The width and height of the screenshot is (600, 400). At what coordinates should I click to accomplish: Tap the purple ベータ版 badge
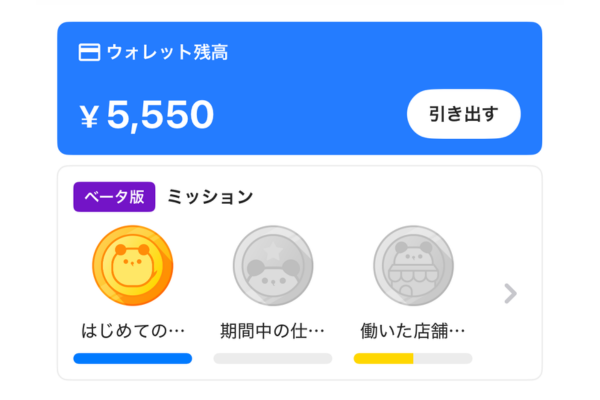pyautogui.click(x=114, y=197)
